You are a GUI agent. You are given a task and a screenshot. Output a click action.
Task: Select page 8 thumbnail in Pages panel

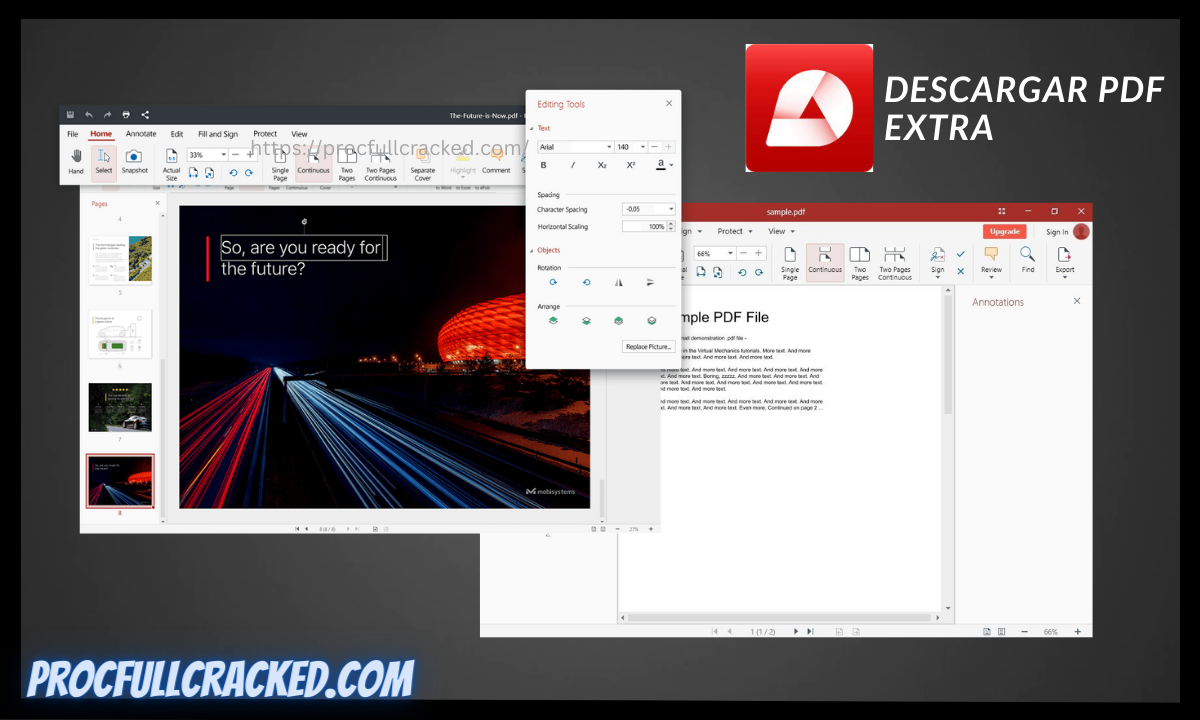(120, 481)
